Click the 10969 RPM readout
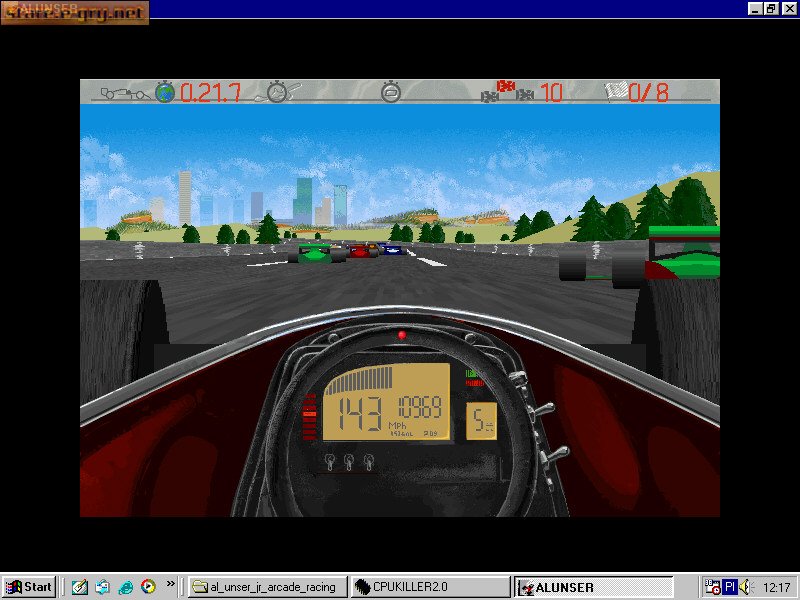Viewport: 800px width, 600px height. [419, 407]
